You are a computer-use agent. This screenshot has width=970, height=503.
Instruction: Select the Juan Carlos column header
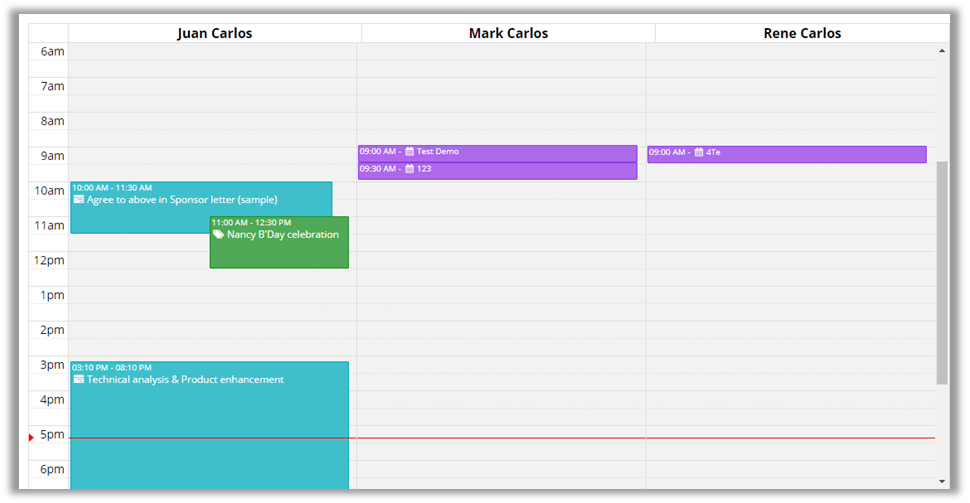point(214,33)
